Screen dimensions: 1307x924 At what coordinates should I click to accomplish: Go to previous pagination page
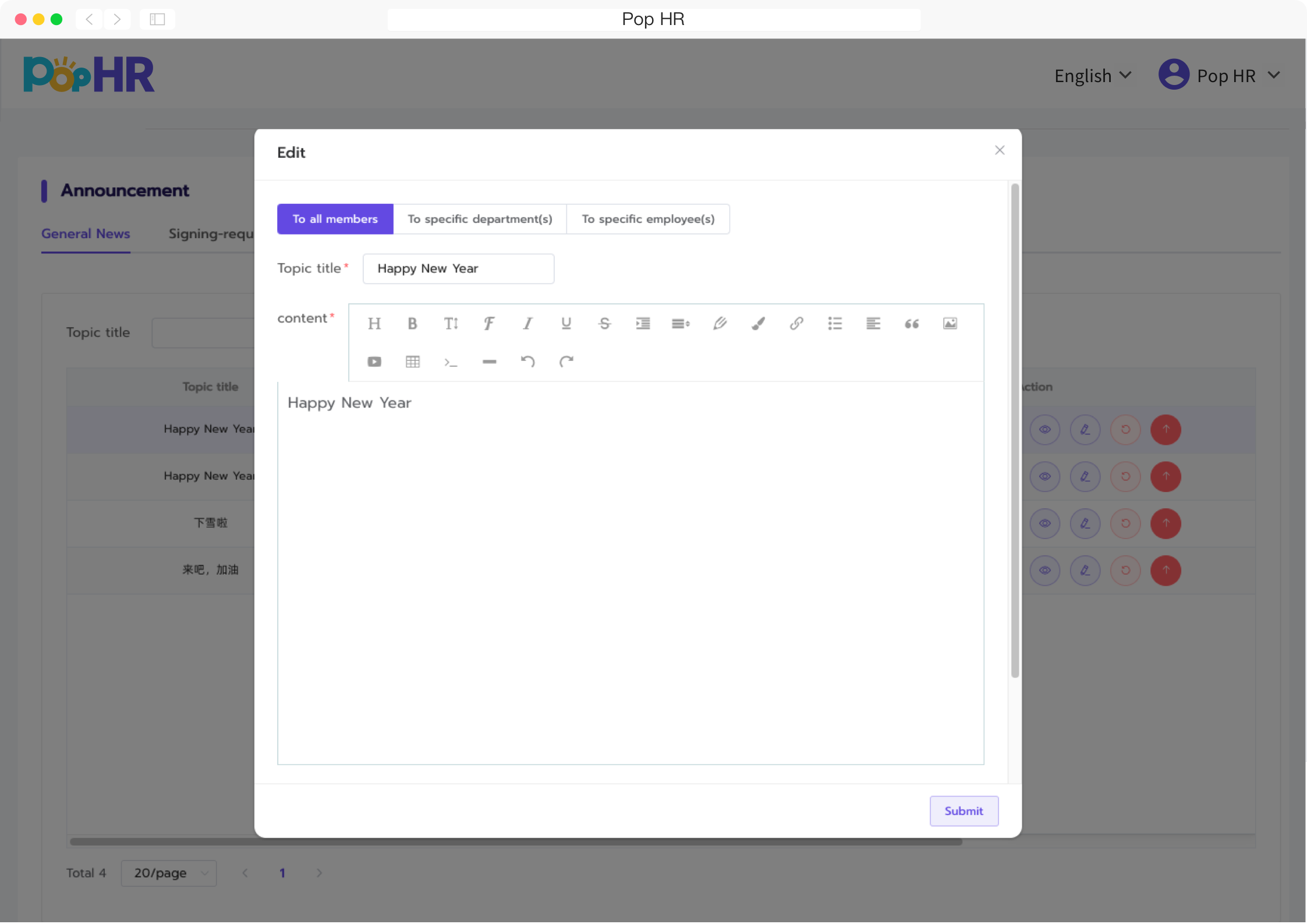pyautogui.click(x=245, y=873)
